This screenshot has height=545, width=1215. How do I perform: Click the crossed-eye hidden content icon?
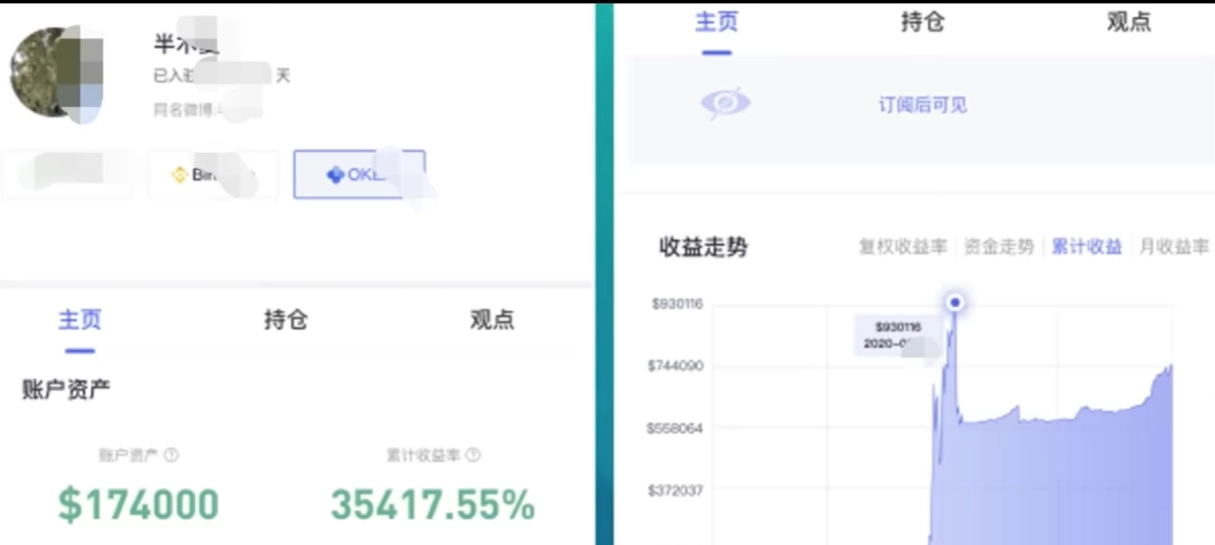coord(725,104)
